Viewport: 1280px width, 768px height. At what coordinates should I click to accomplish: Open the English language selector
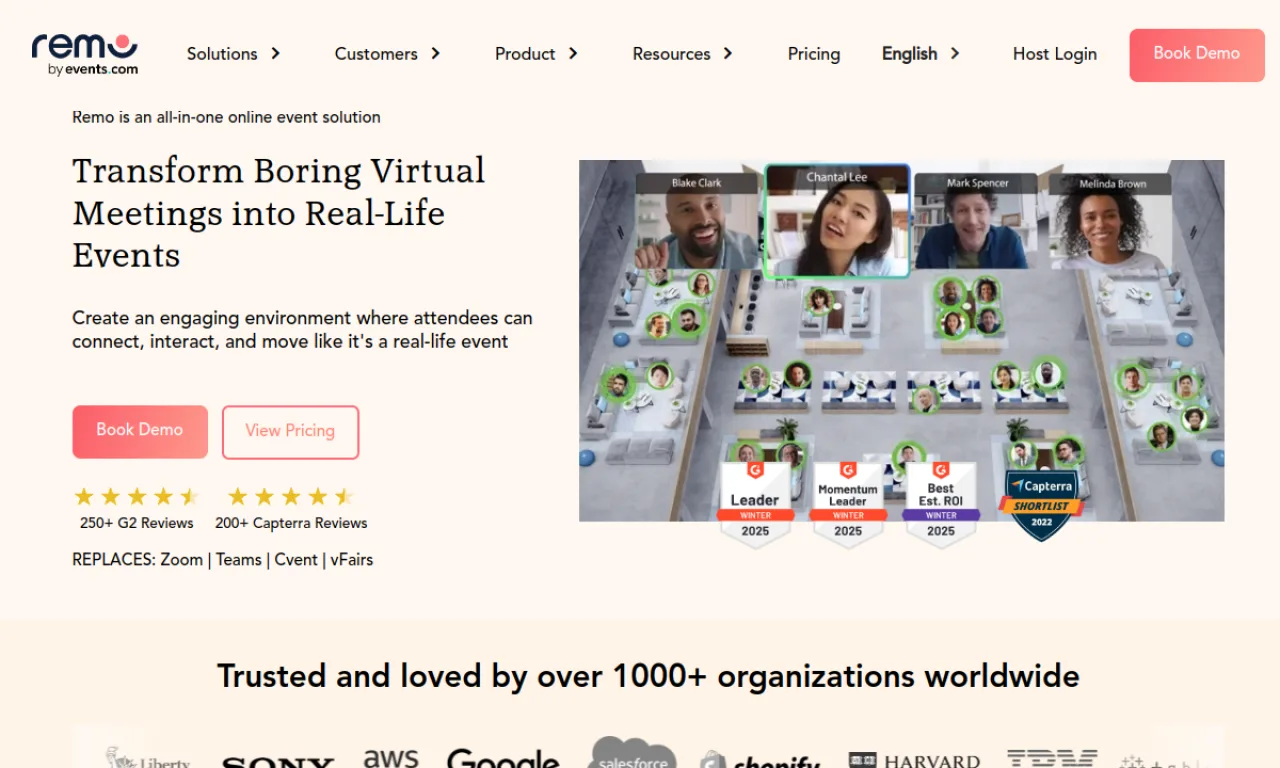pos(909,54)
